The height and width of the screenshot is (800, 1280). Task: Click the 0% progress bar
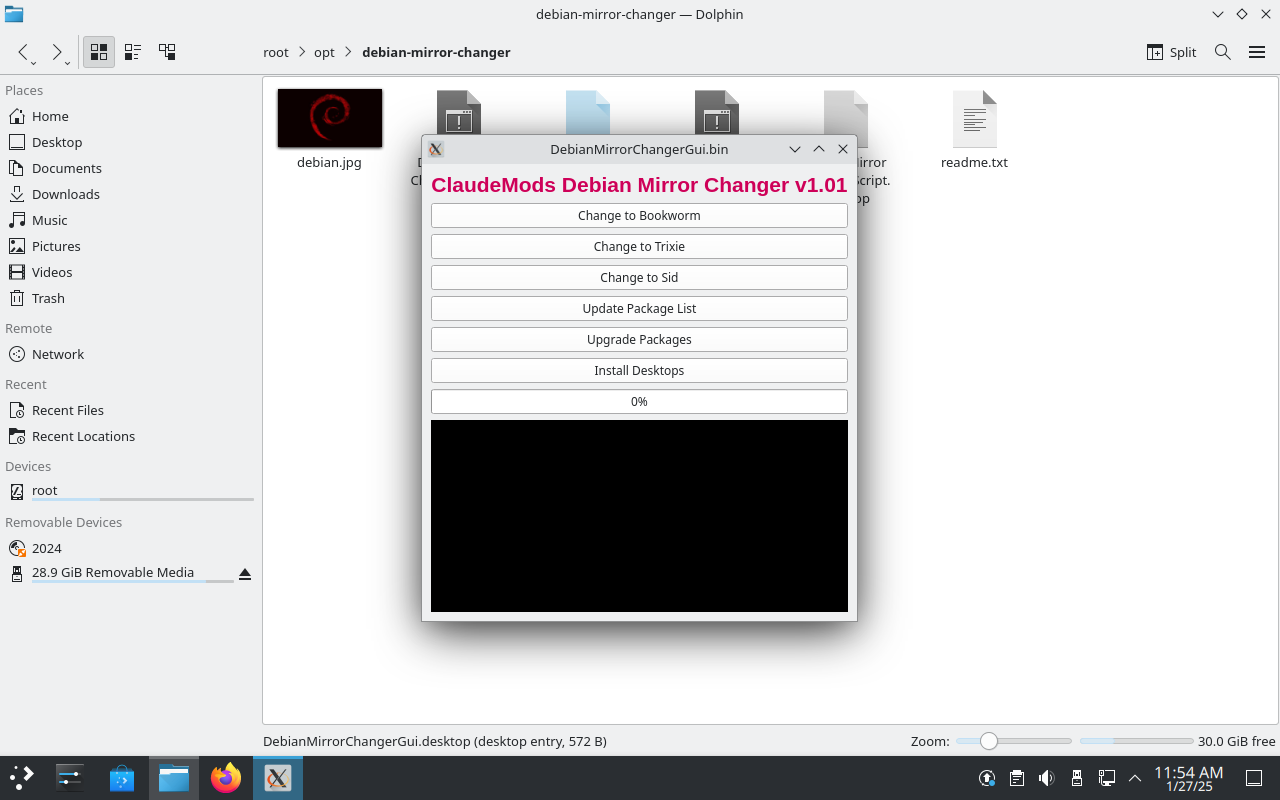pos(639,401)
